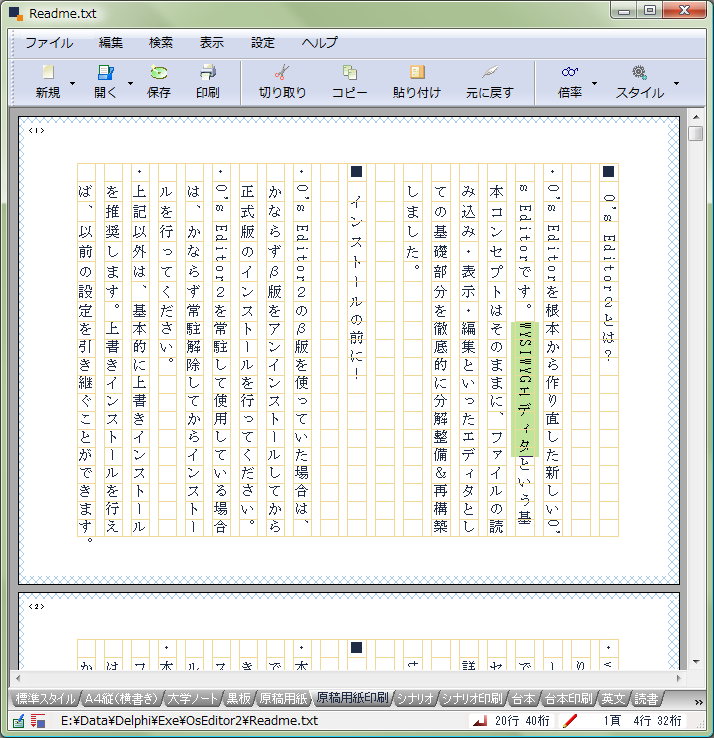This screenshot has width=714, height=738.
Task: Click the 倍率 (Zoom) glasses icon
Action: click(x=570, y=72)
